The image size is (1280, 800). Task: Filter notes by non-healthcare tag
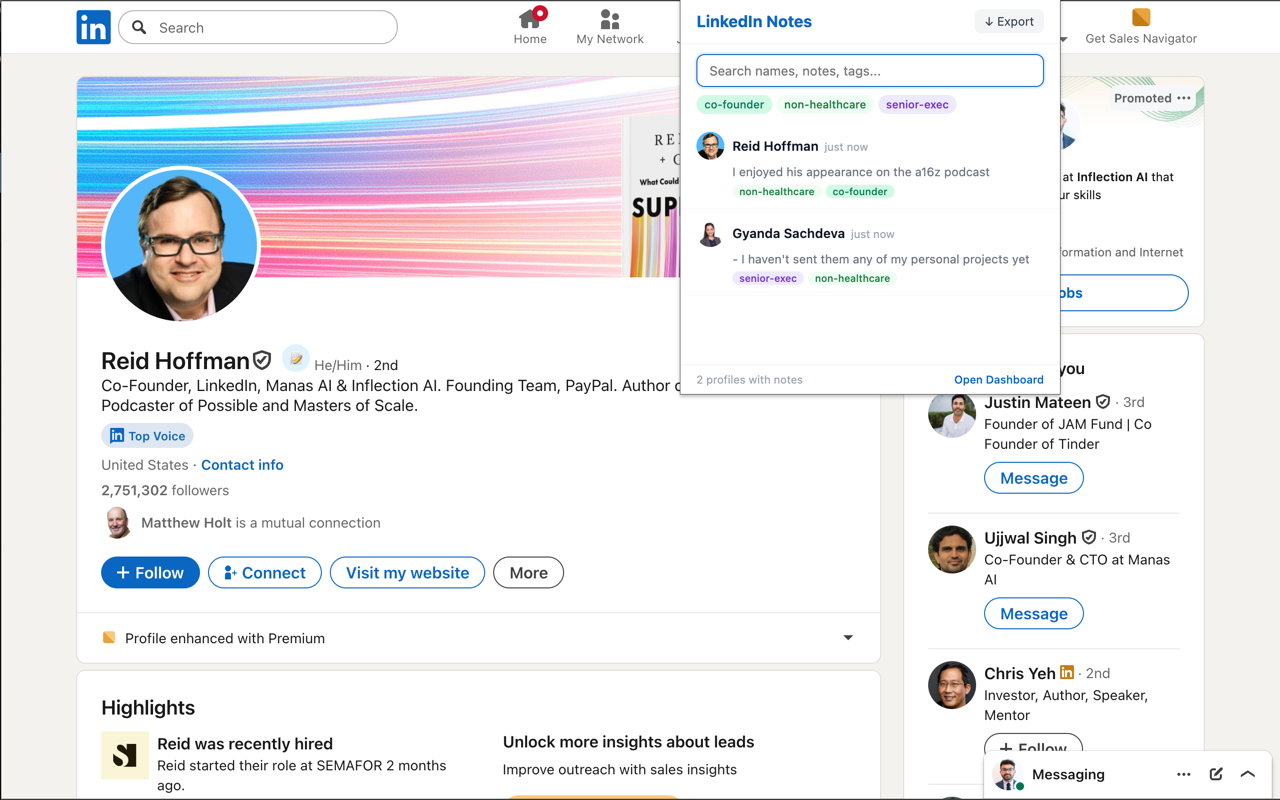825,104
